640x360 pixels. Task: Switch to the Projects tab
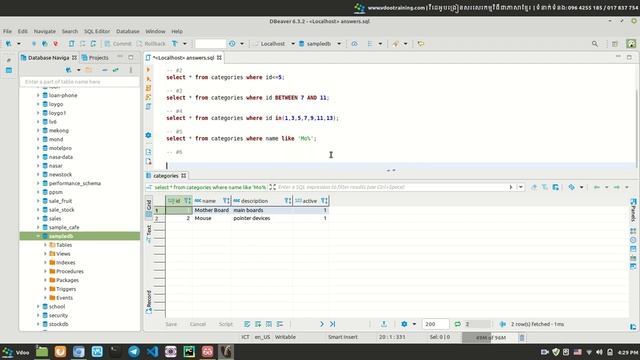[95, 58]
